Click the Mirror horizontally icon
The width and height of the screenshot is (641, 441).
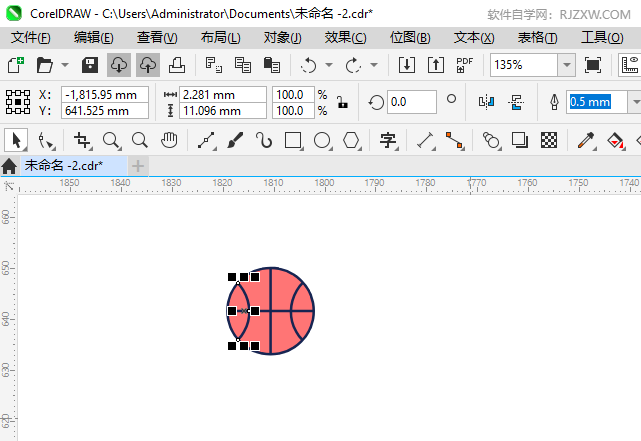tap(486, 102)
